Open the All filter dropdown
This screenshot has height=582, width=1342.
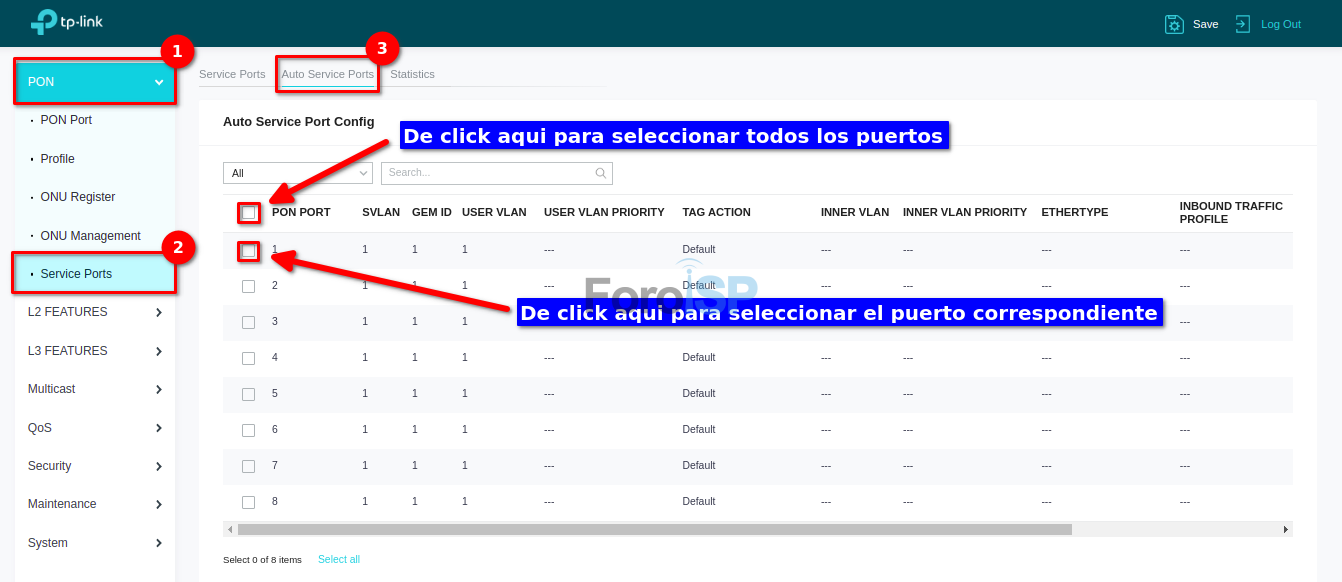(x=297, y=173)
